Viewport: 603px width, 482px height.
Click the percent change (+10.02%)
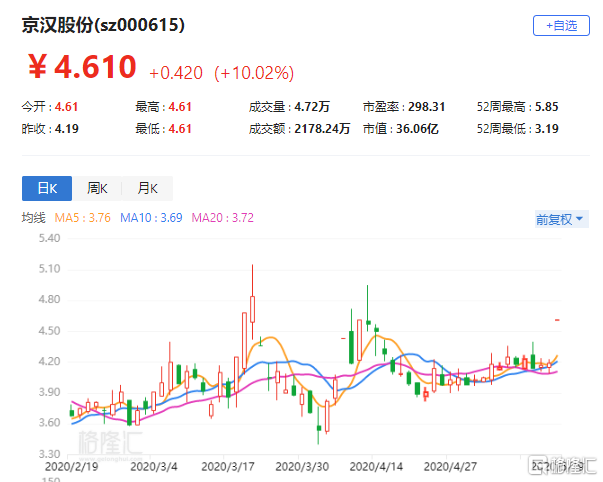[254, 73]
